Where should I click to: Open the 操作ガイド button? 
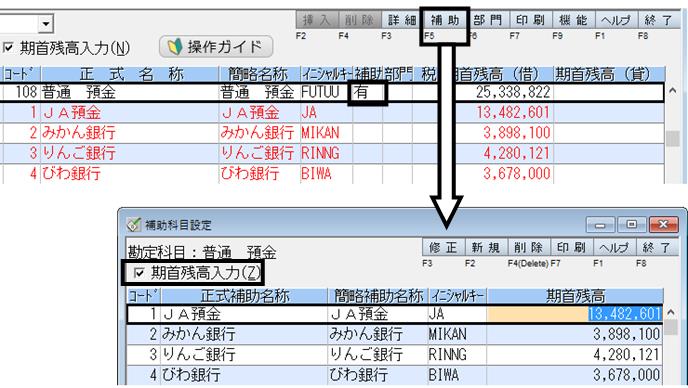pos(216,47)
